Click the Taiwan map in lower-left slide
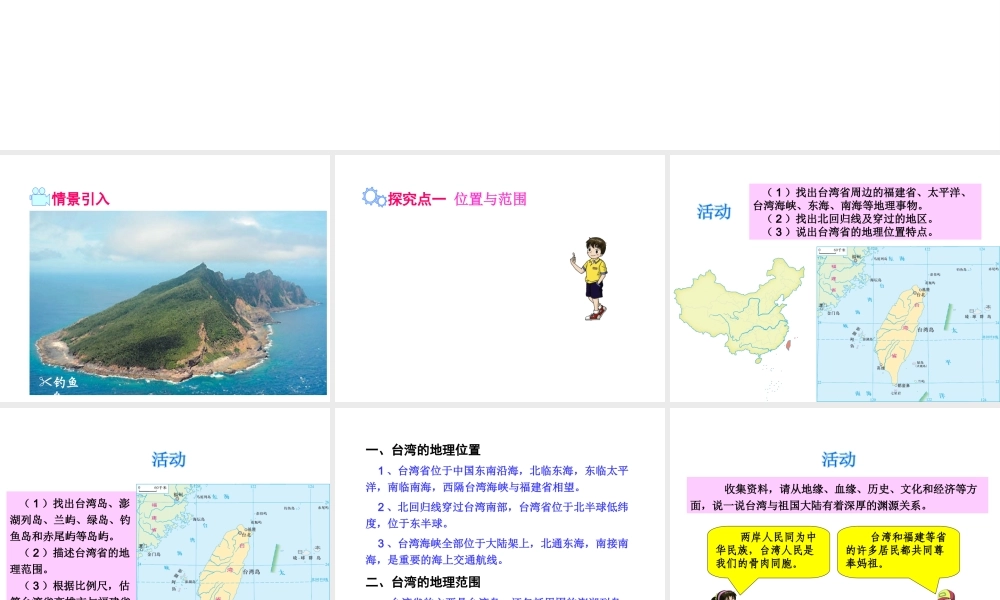 coord(233,542)
